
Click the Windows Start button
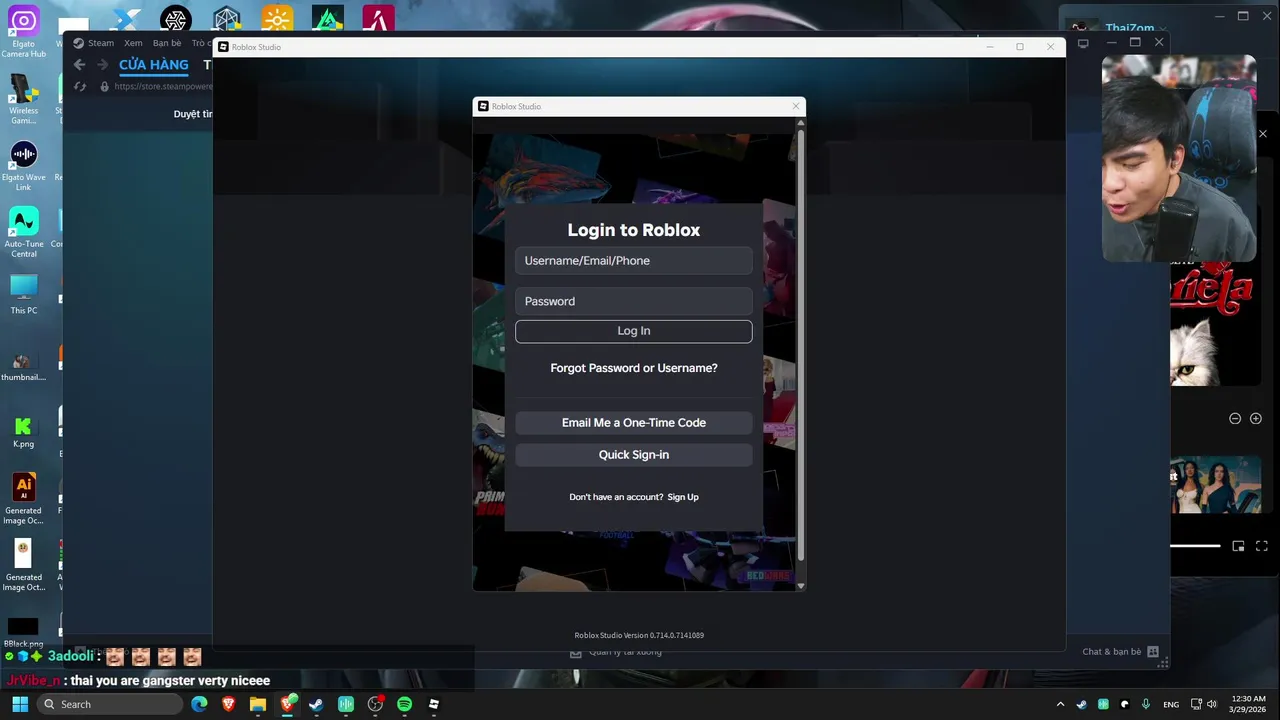click(x=19, y=704)
